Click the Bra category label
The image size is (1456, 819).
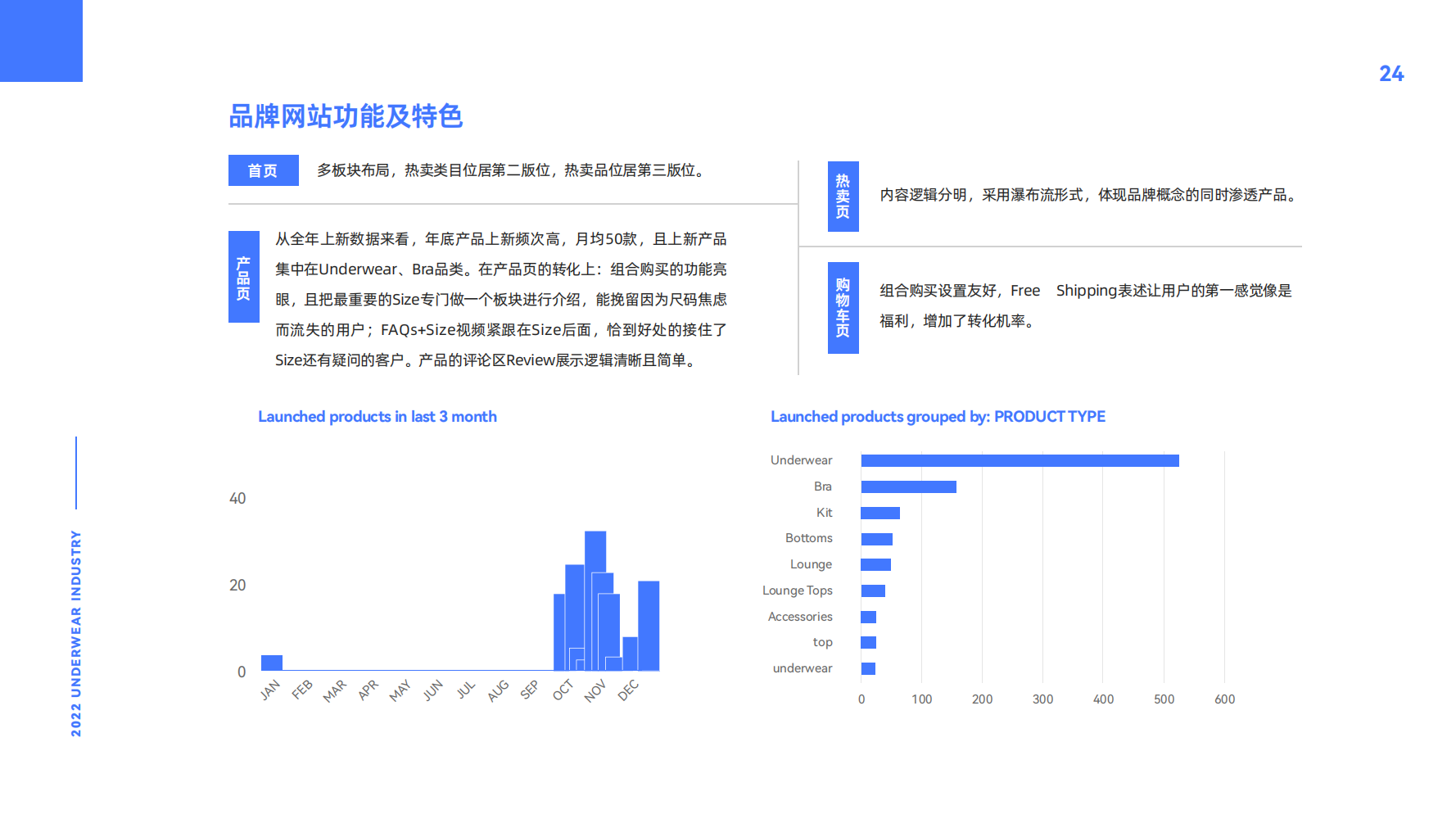(x=823, y=486)
